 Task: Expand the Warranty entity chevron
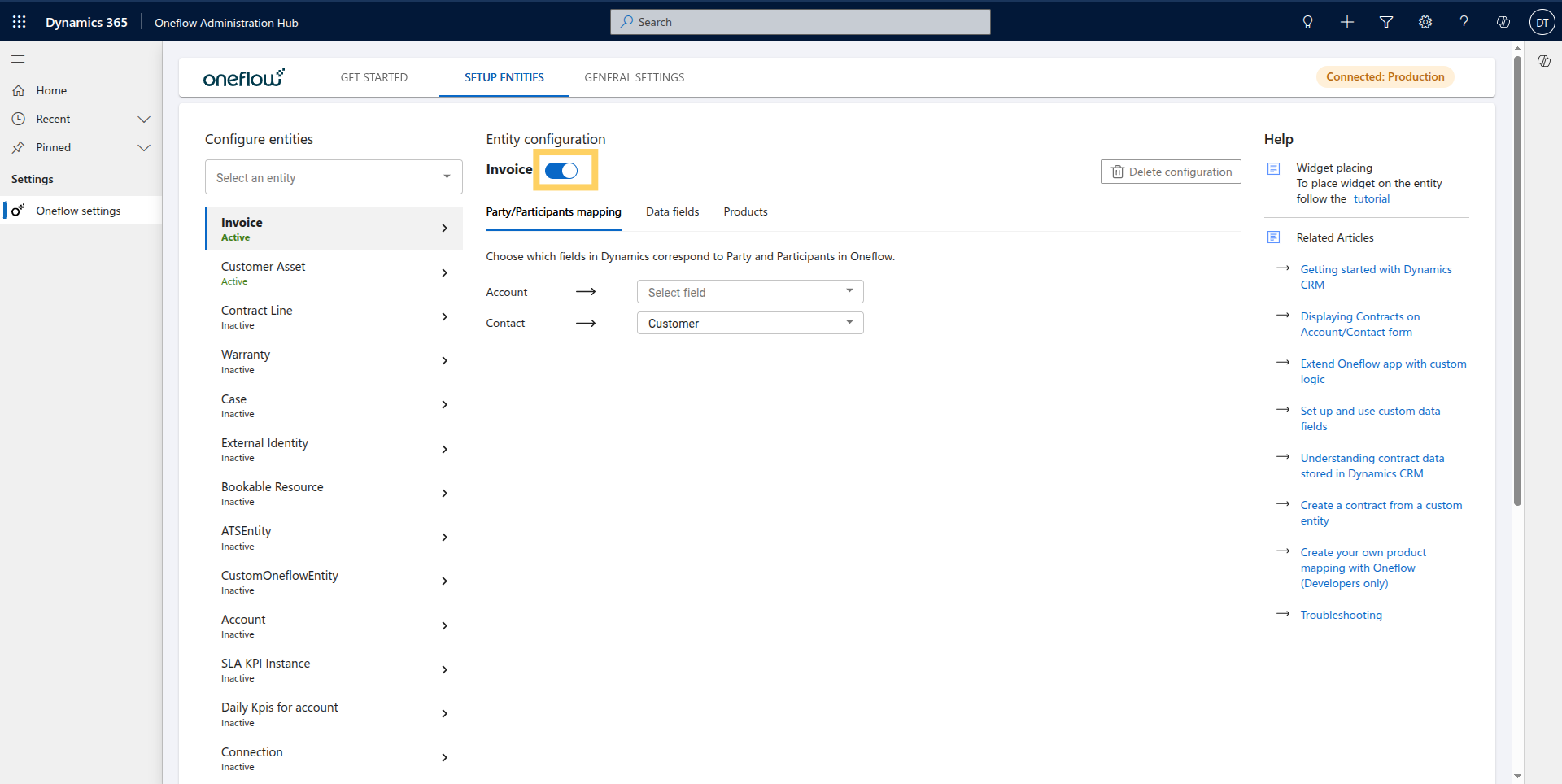click(444, 360)
